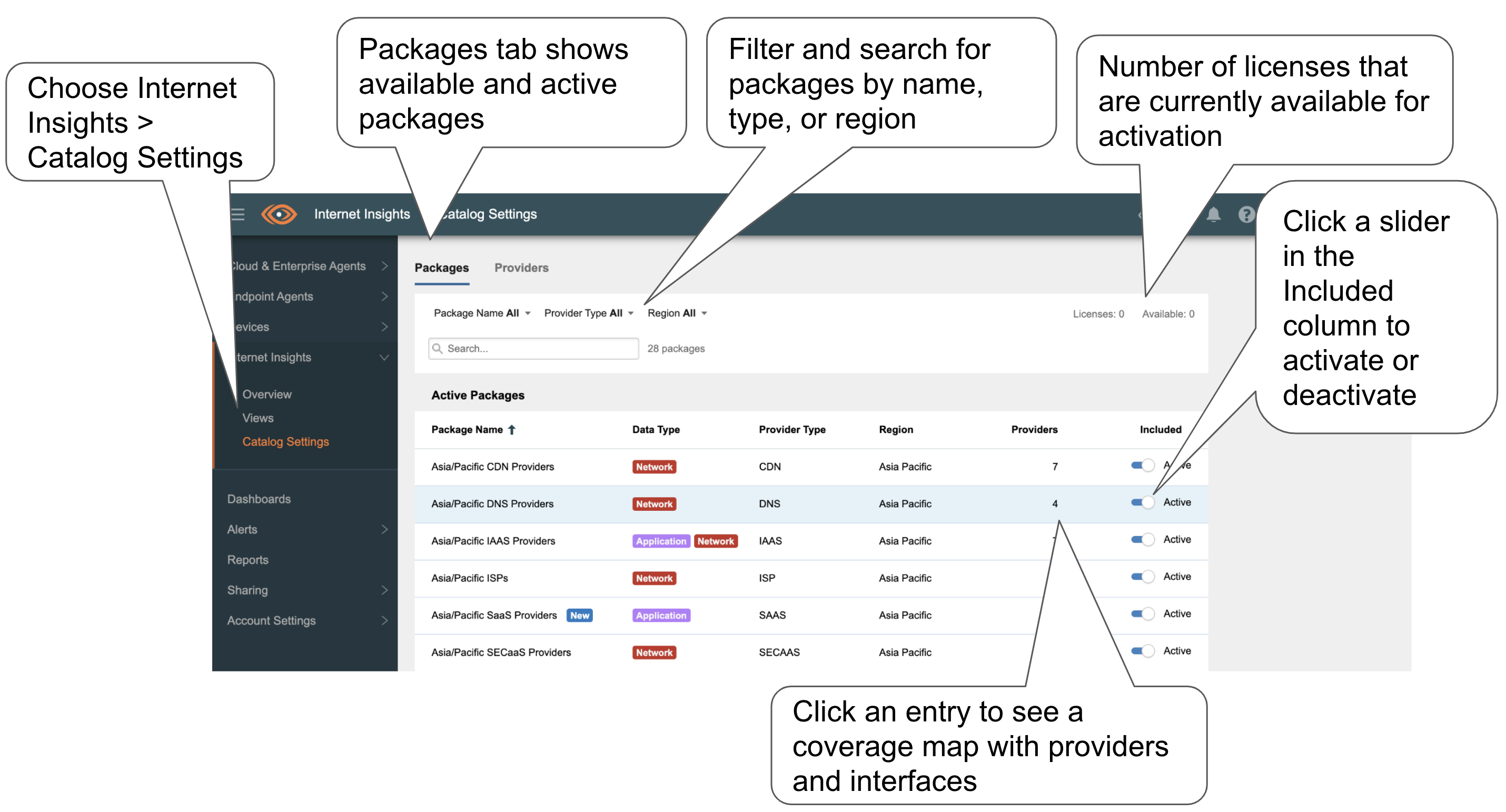Screen dimensions: 1506x812
Task: Open the hamburger navigation menu
Action: point(237,214)
